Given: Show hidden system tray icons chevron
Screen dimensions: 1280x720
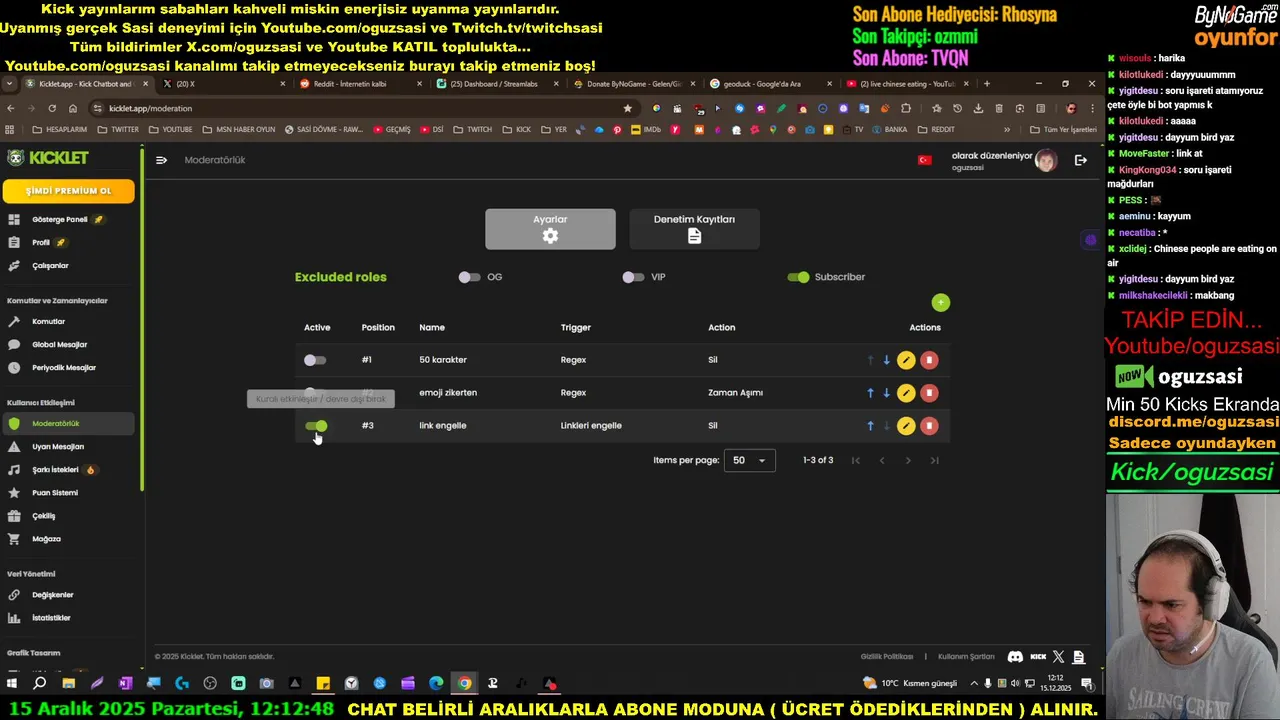Looking at the screenshot, I should 974,684.
